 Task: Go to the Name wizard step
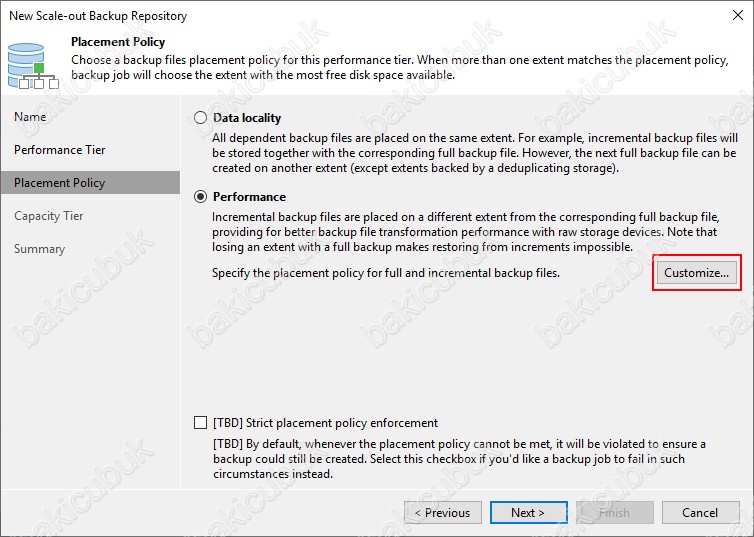pos(30,117)
